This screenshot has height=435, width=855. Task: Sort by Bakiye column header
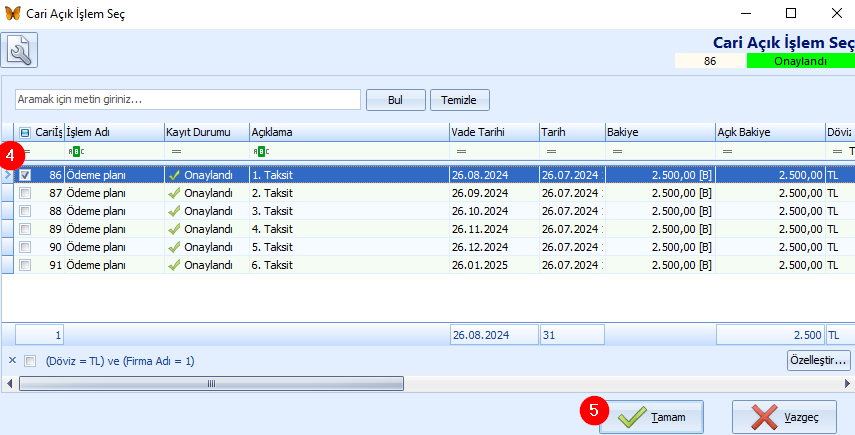(x=660, y=132)
